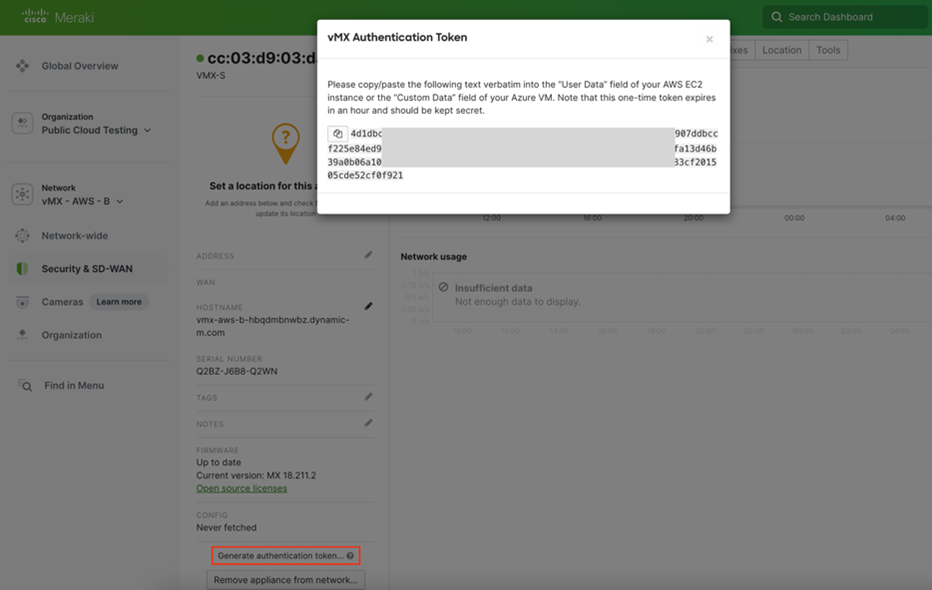The width and height of the screenshot is (932, 590).
Task: Click the Cisco Meraki logo
Action: (57, 17)
